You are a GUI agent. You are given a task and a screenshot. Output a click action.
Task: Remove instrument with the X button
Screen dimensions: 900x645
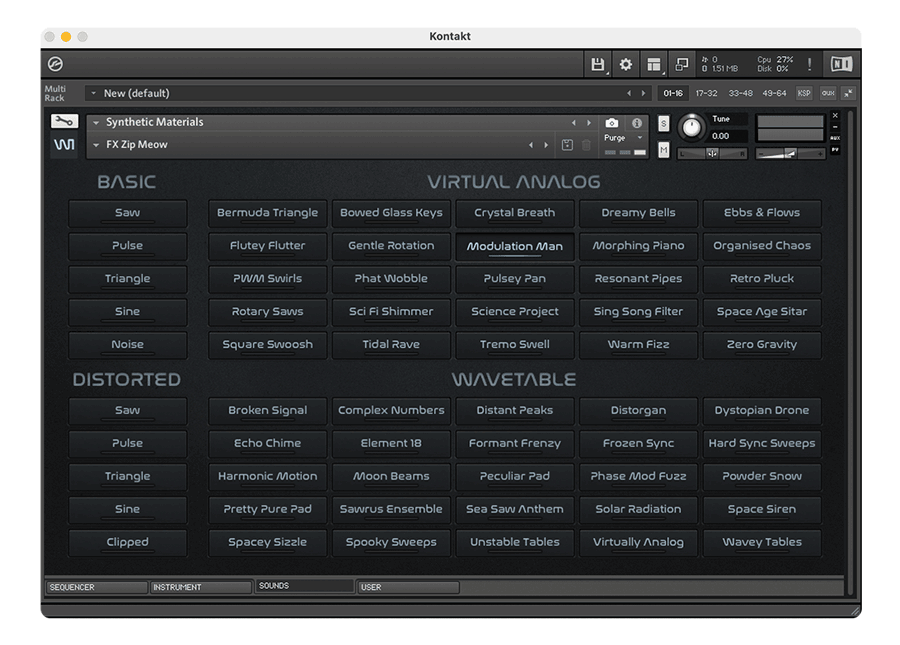tap(835, 115)
